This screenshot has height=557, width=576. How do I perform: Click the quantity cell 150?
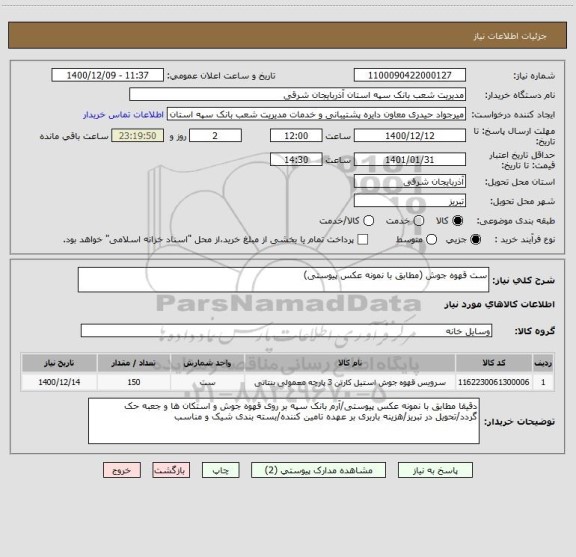[134, 382]
